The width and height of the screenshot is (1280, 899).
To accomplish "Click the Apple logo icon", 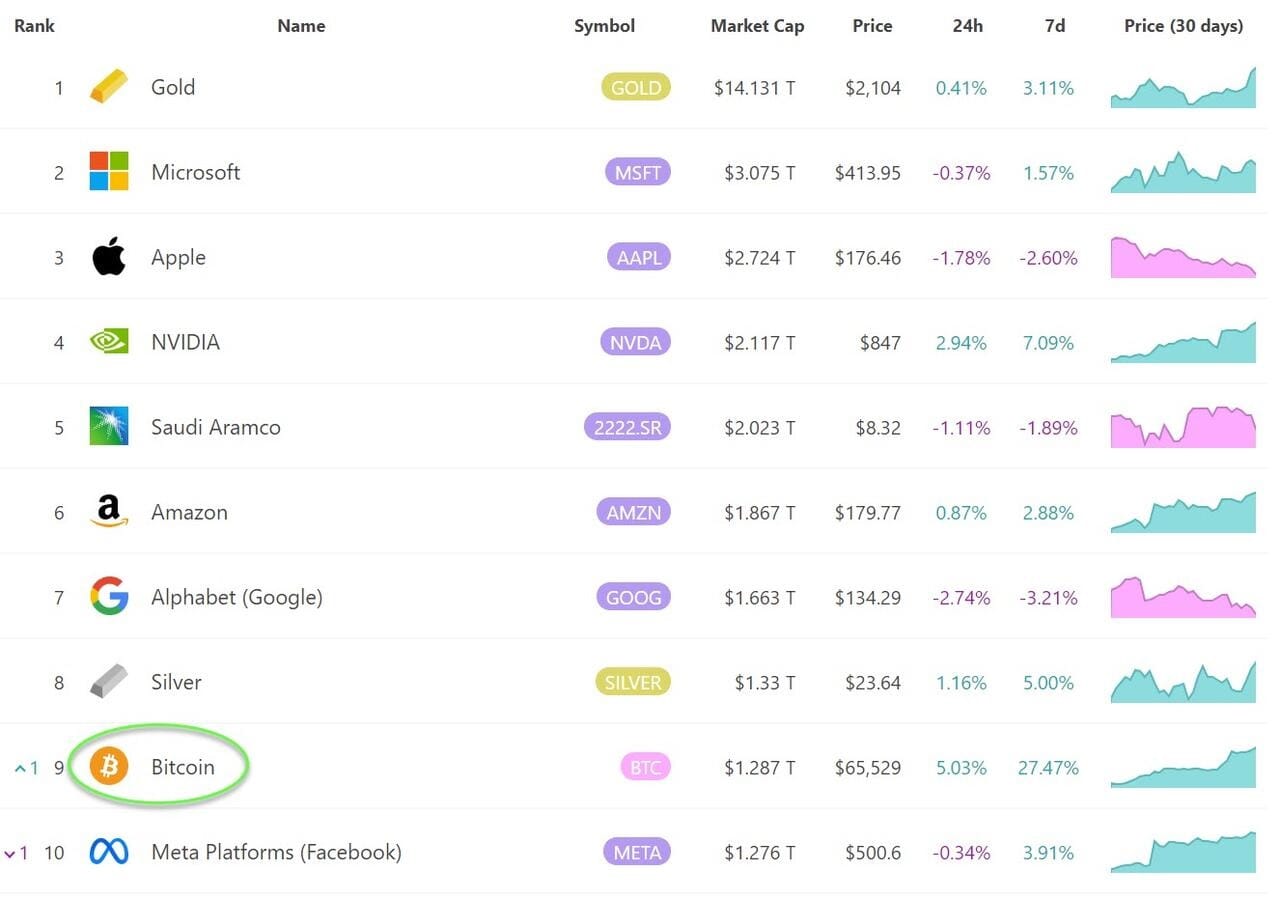I will click(x=109, y=256).
